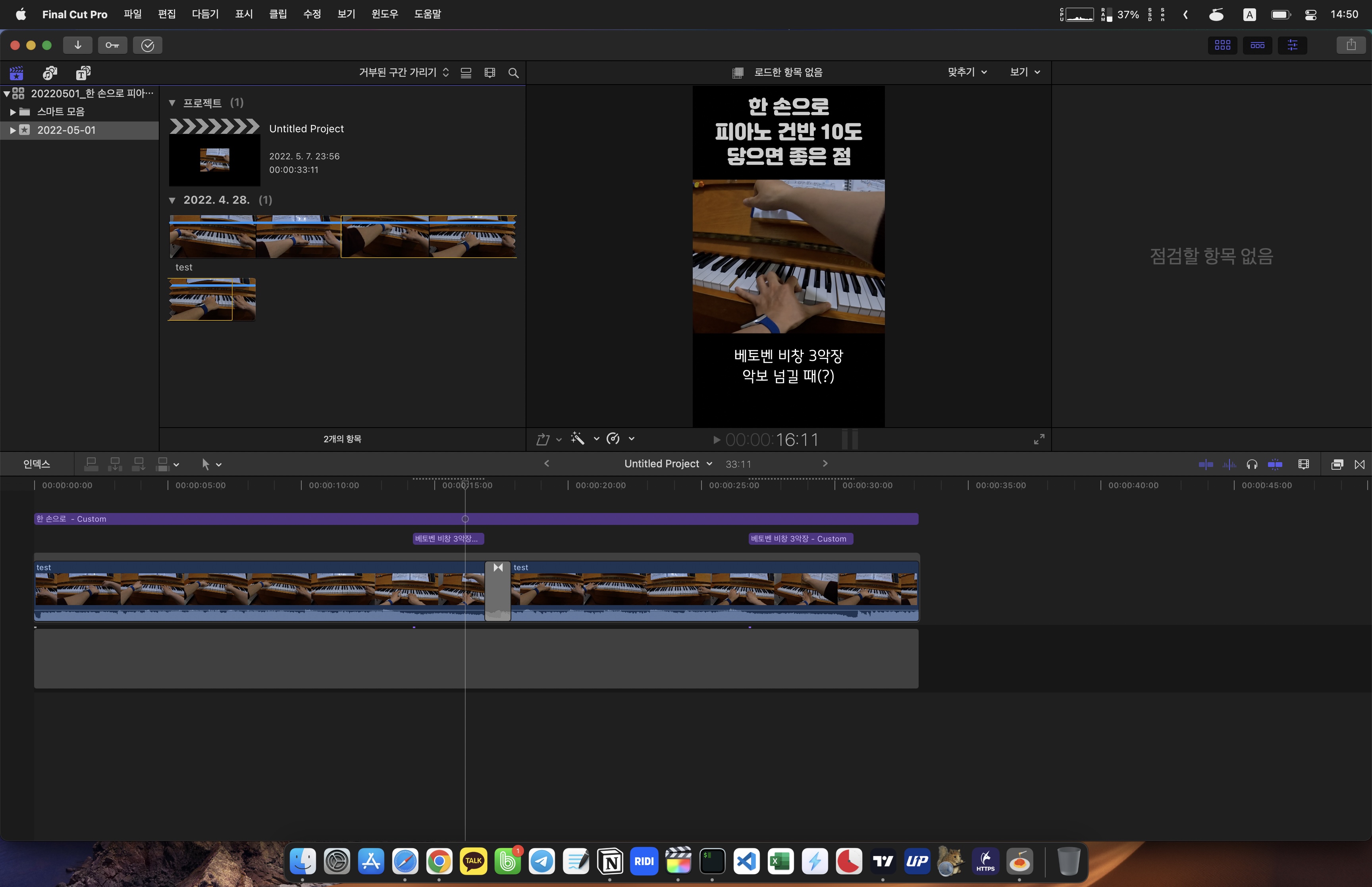Open the browser search field
The width and height of the screenshot is (1372, 887).
click(513, 73)
